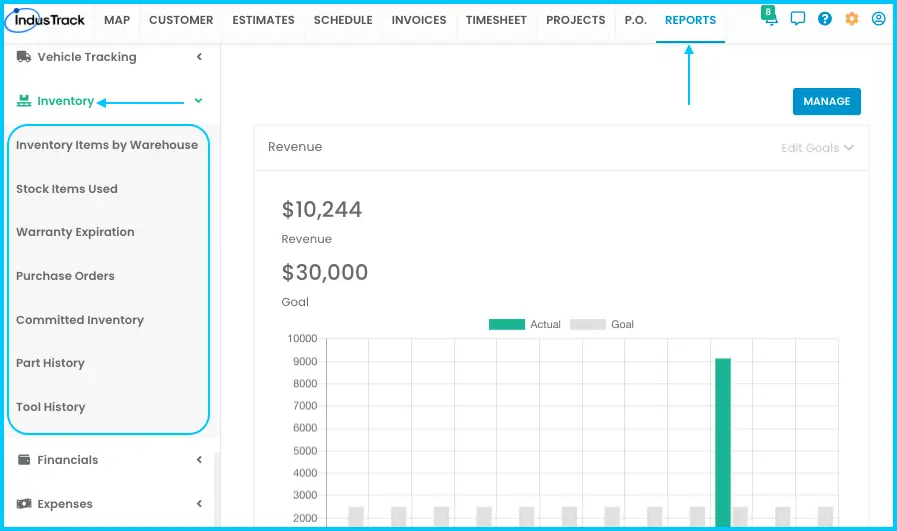Select the REPORTS tab
The height and width of the screenshot is (531, 897).
point(690,20)
